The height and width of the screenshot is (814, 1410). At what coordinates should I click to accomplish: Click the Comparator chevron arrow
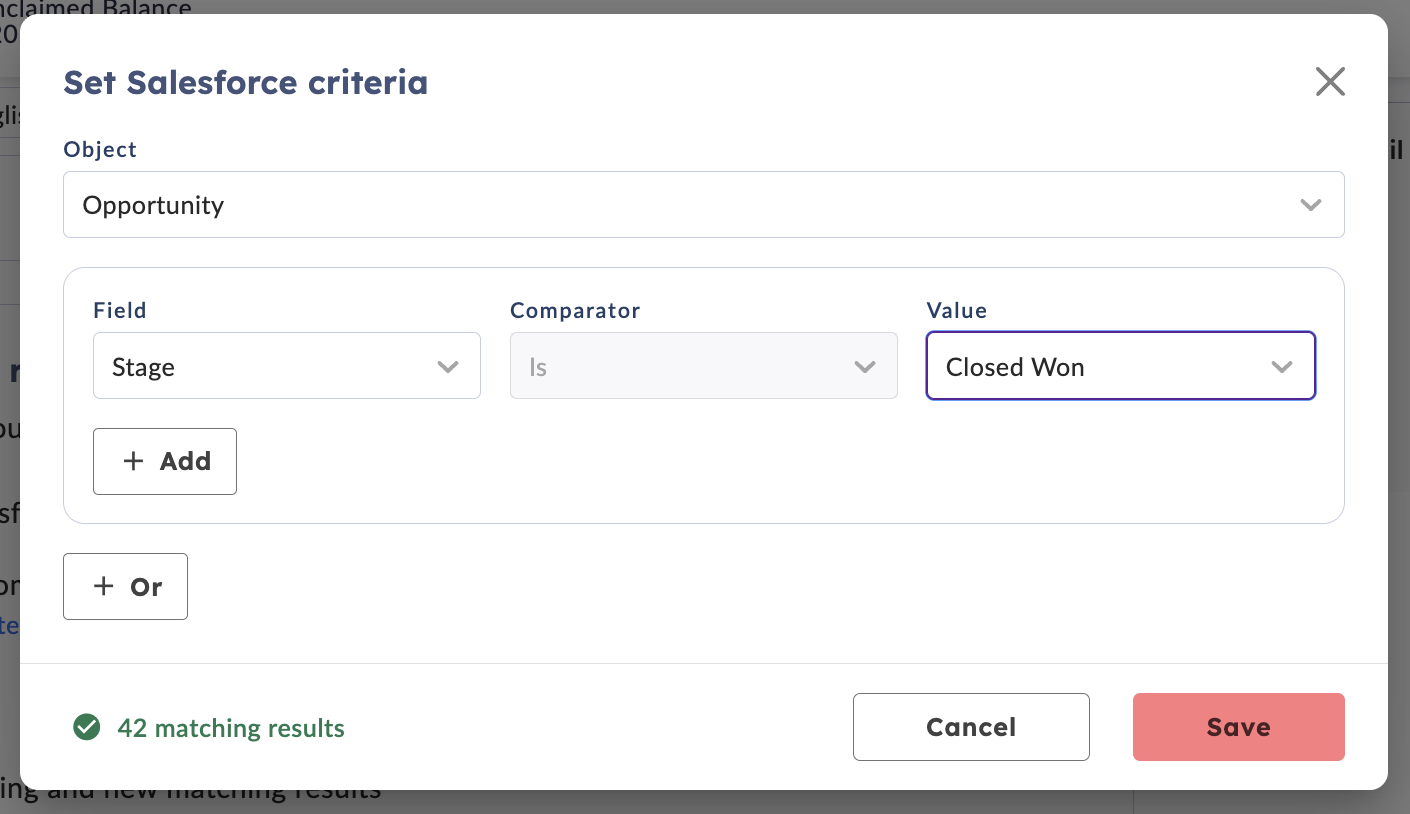pos(865,367)
